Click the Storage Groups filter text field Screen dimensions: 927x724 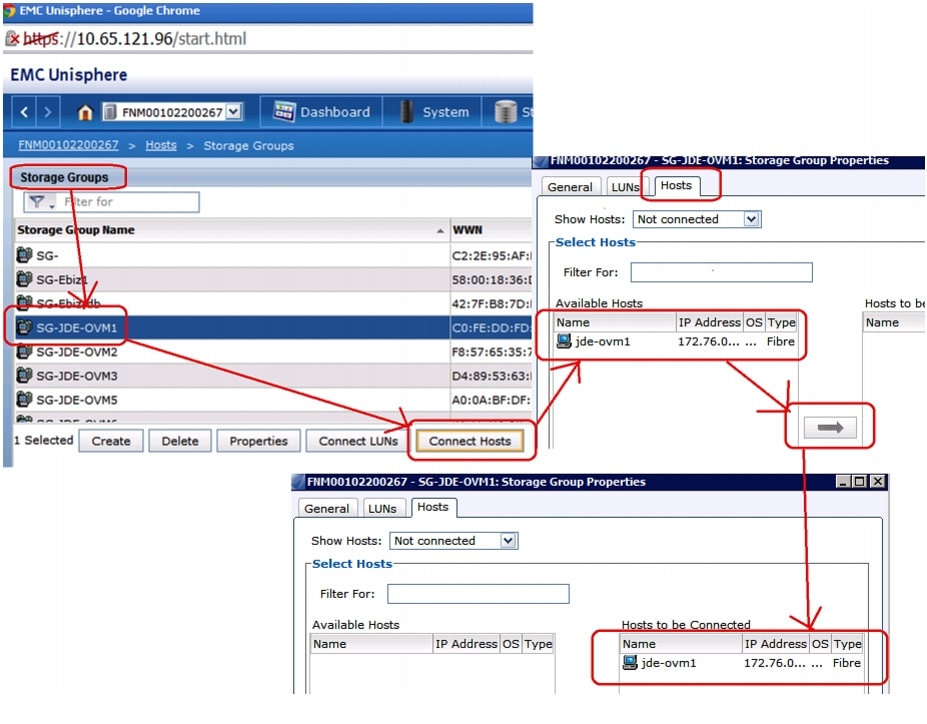(x=129, y=202)
